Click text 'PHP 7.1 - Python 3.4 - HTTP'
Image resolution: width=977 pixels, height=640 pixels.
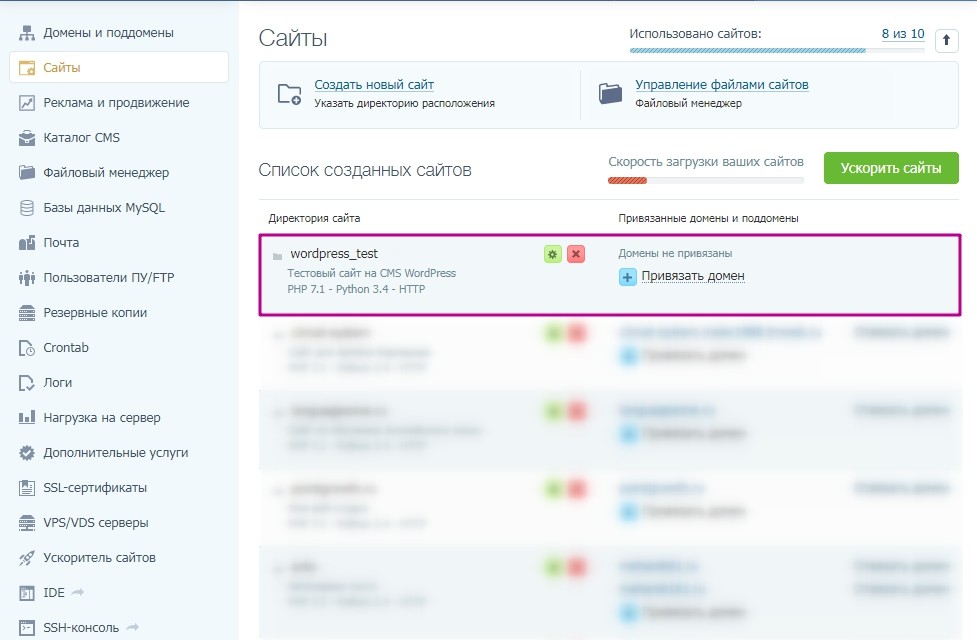tap(356, 289)
